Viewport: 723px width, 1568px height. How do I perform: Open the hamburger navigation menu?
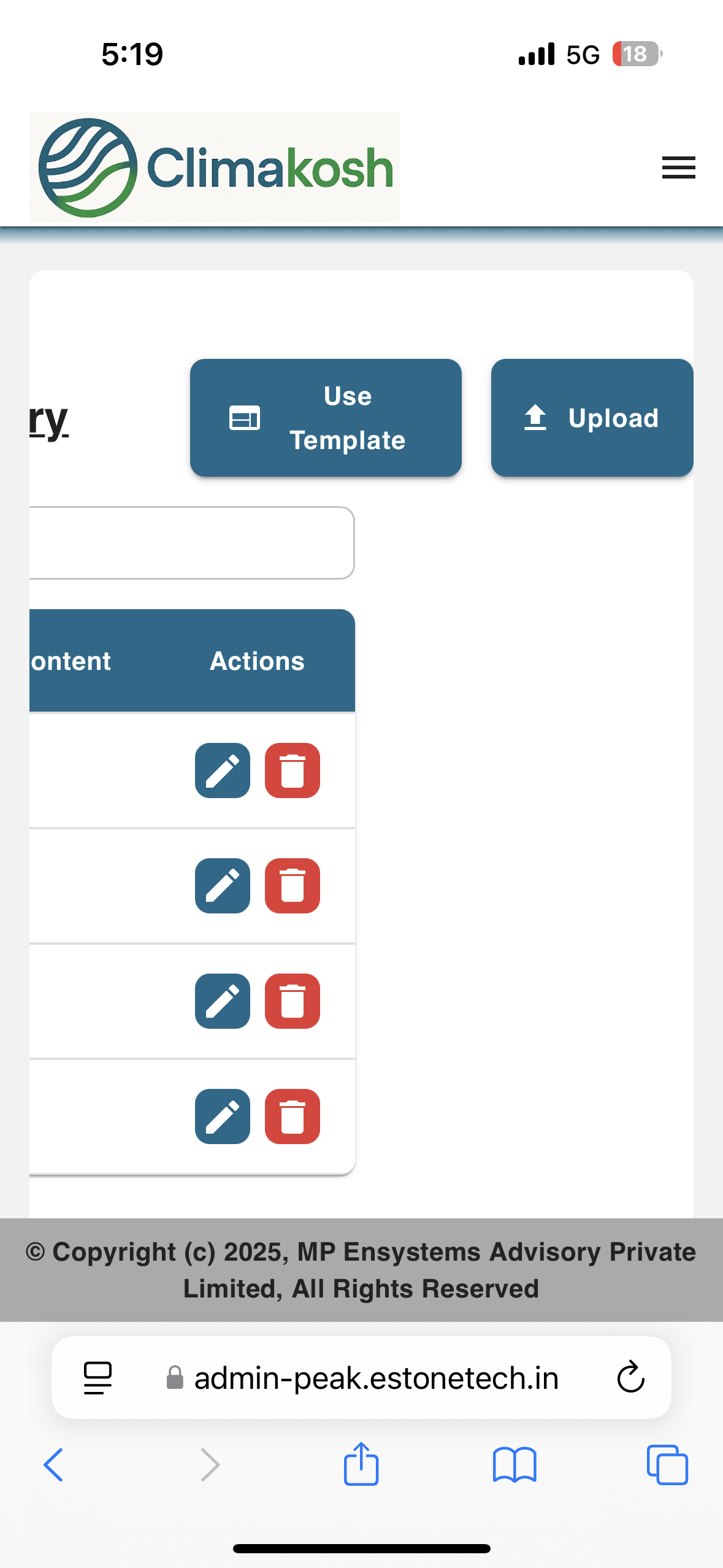pyautogui.click(x=678, y=167)
